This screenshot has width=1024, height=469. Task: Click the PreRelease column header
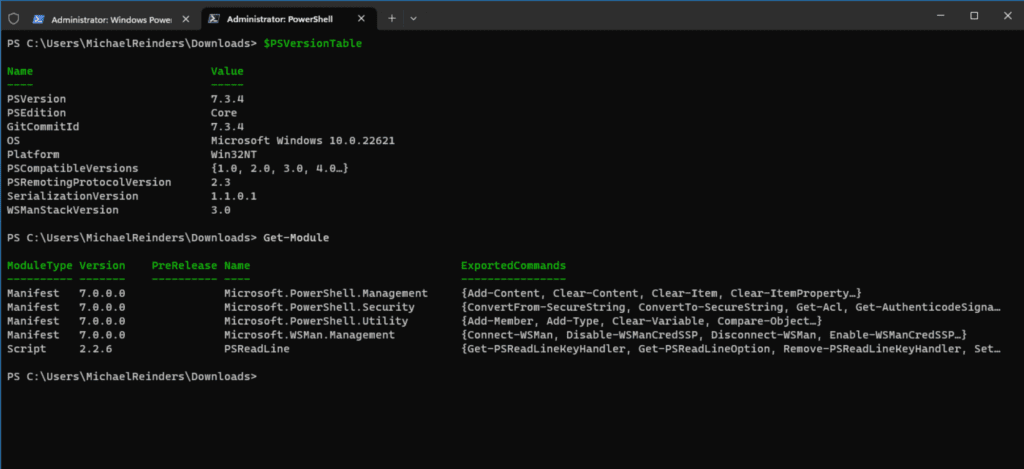(x=184, y=266)
